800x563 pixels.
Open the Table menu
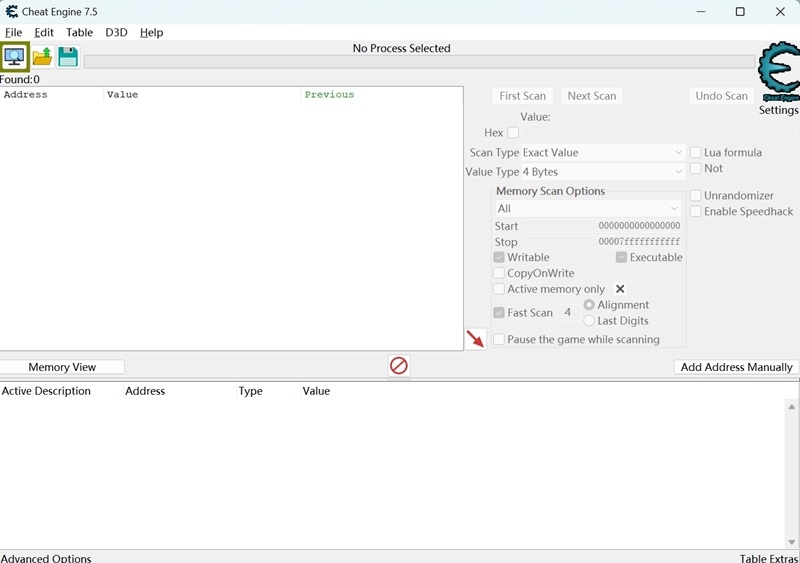click(x=79, y=32)
